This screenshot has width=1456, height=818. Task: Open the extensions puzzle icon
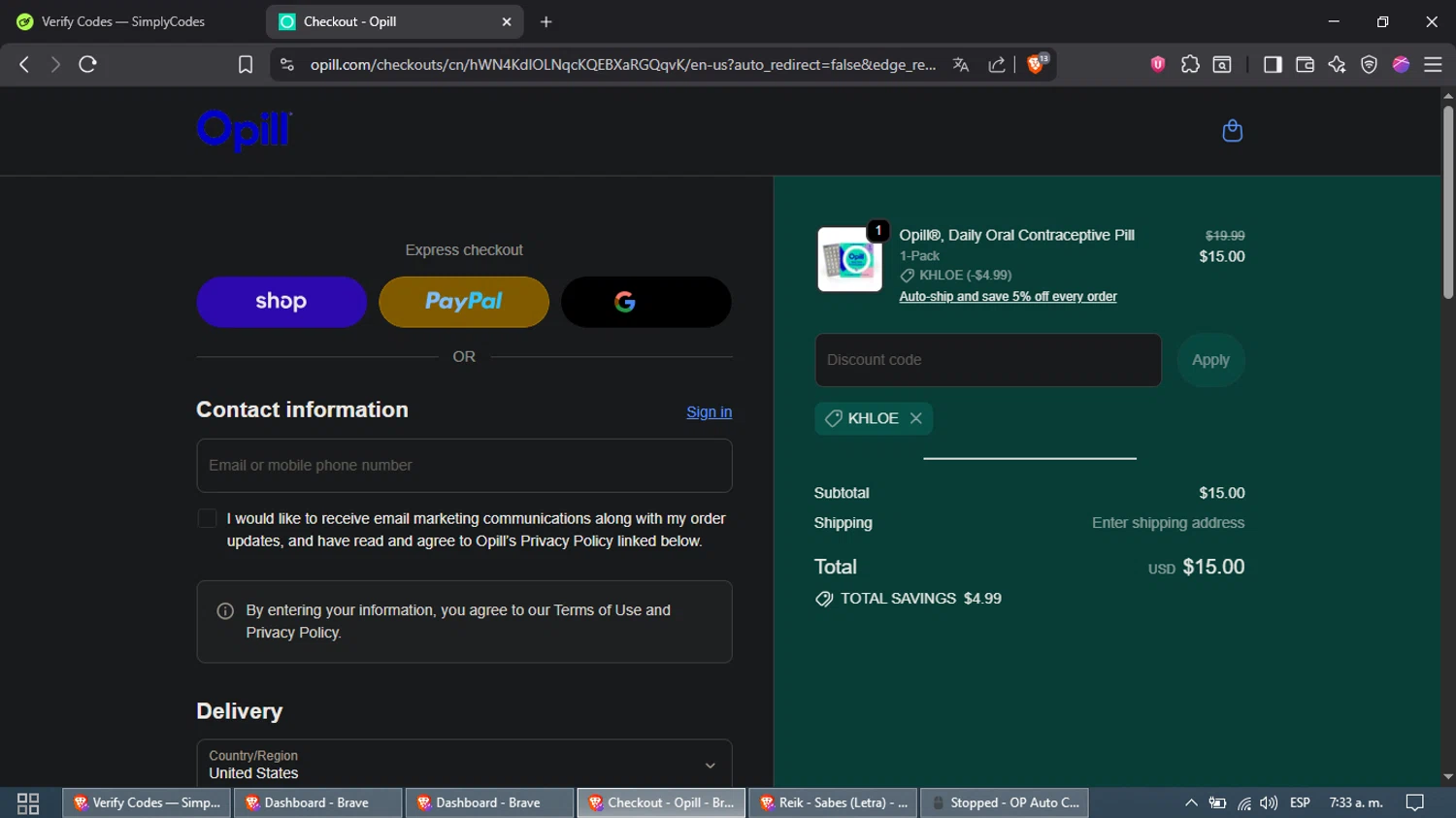(x=1190, y=64)
